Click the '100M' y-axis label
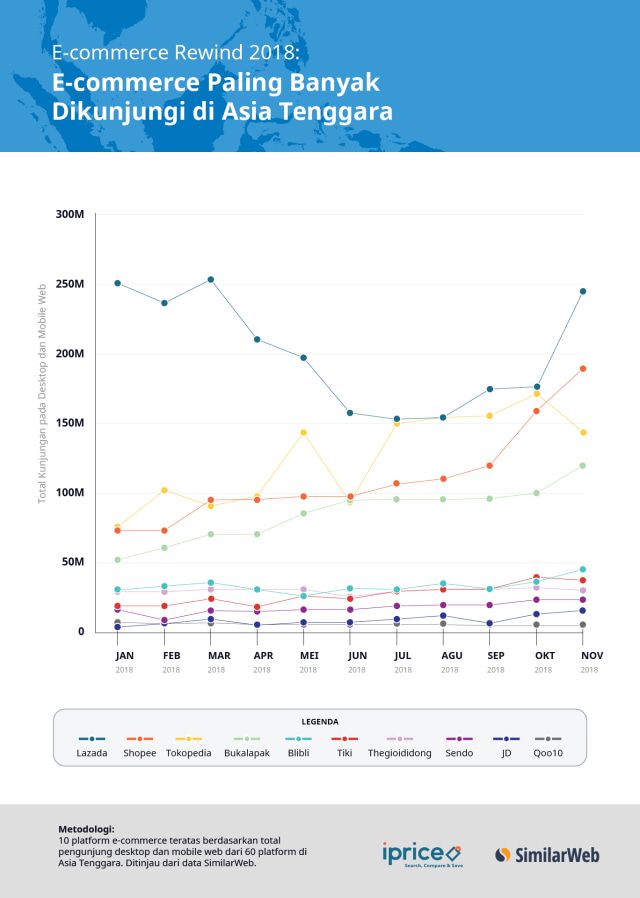The image size is (640, 898). tap(70, 493)
